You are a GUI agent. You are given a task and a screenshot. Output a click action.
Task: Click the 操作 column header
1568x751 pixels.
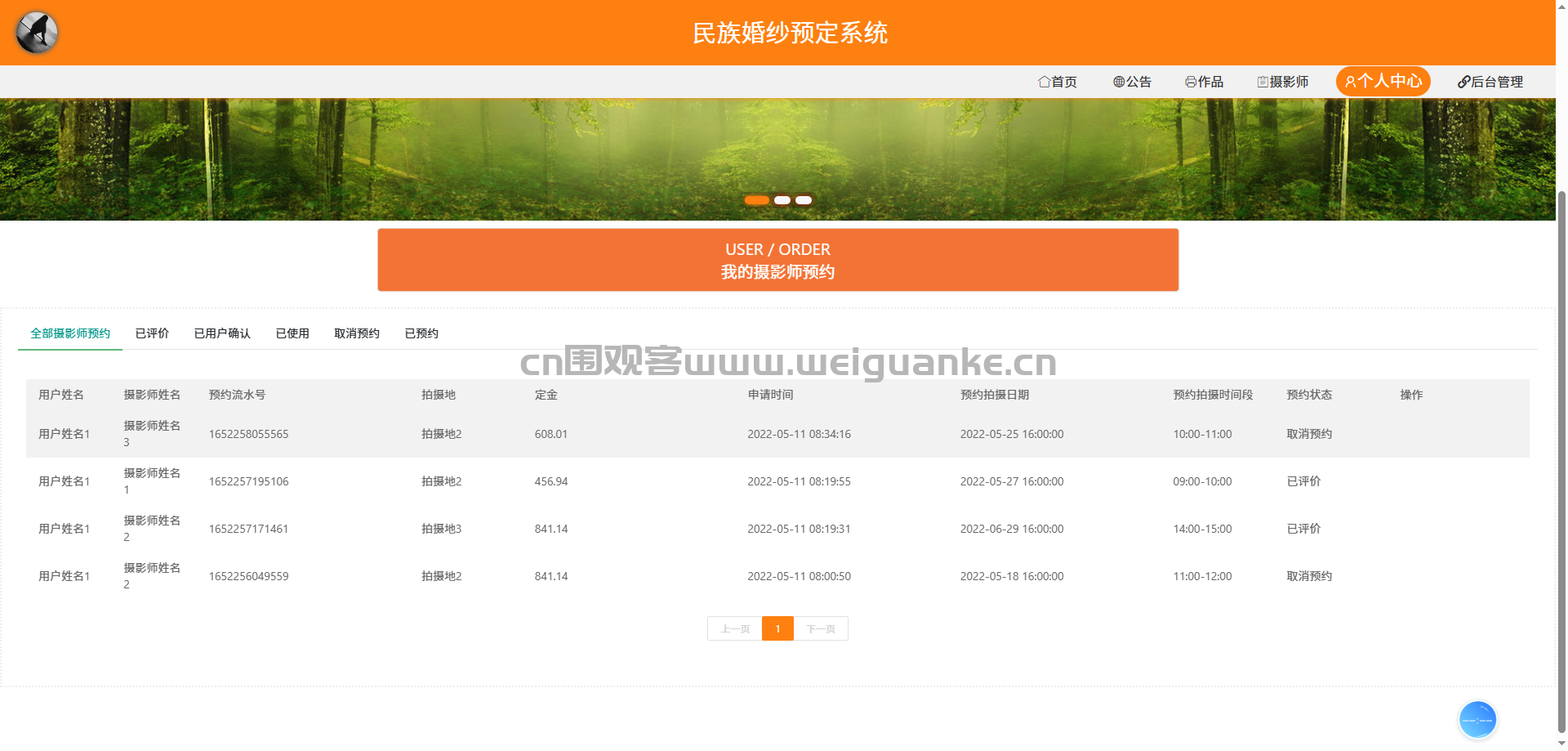pyautogui.click(x=1411, y=395)
